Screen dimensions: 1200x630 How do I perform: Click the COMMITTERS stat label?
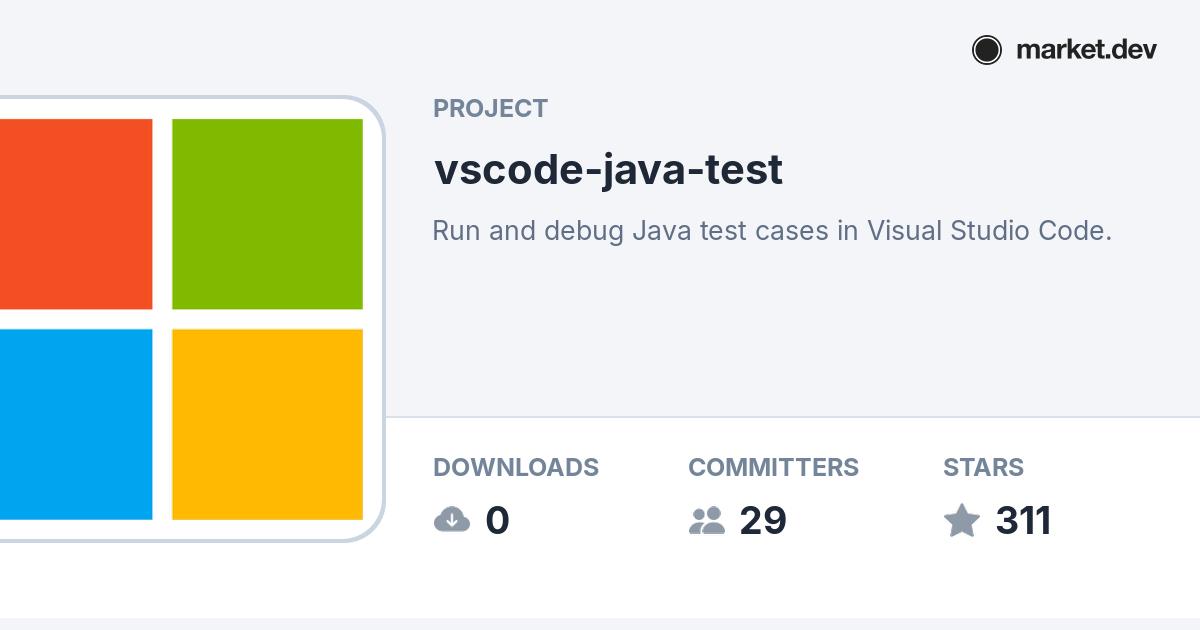click(773, 467)
